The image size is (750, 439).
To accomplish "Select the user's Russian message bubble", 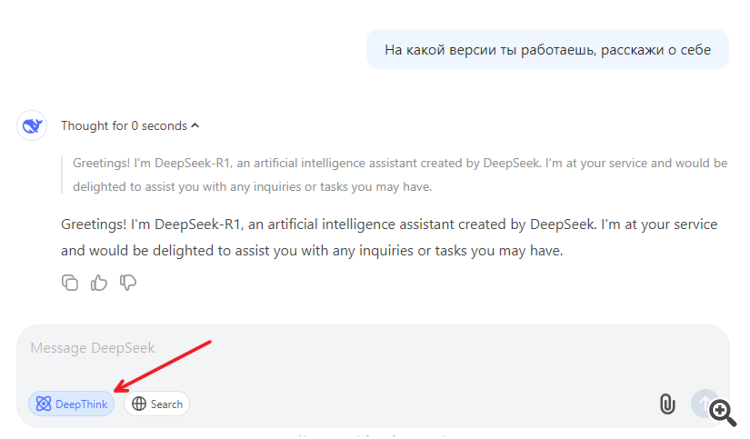I will click(548, 49).
